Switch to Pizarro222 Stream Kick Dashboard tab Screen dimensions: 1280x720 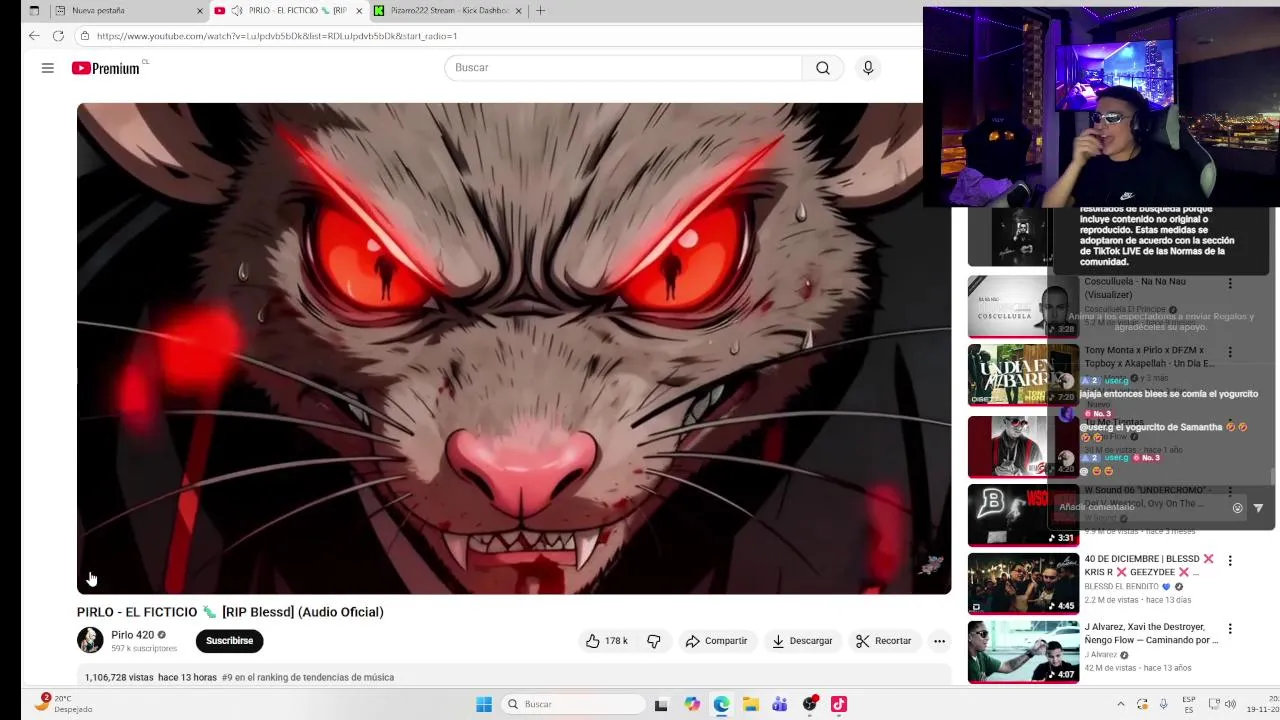click(x=447, y=10)
